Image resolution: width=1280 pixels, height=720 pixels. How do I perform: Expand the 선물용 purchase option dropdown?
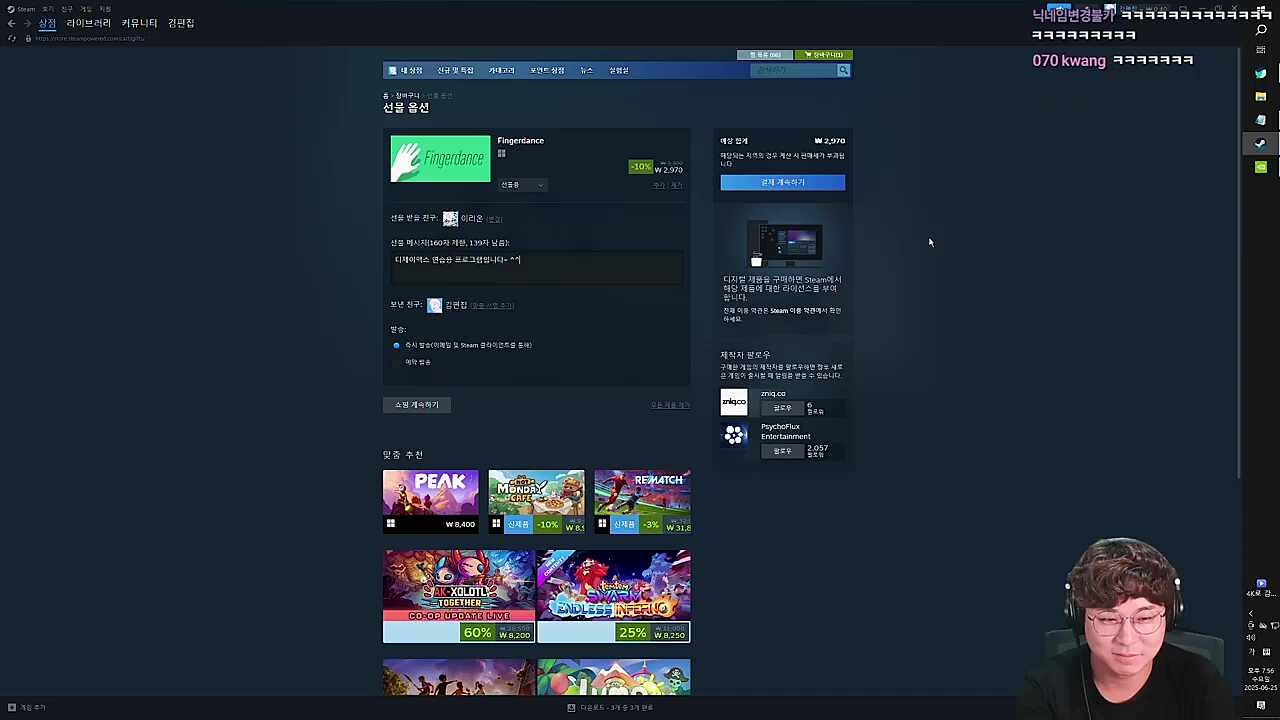click(522, 185)
